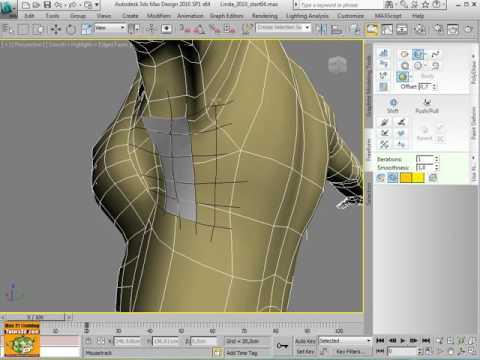Select the Push/Pull paint deform tool
480x360 pixels.
(x=427, y=106)
